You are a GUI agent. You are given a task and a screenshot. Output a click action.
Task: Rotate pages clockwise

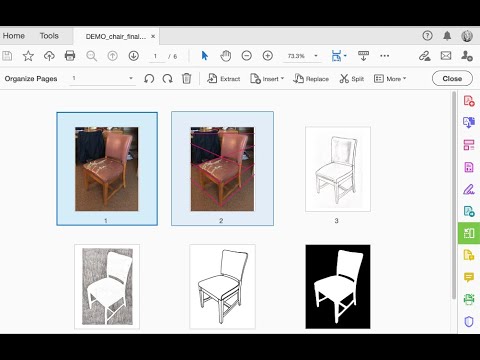coord(167,79)
